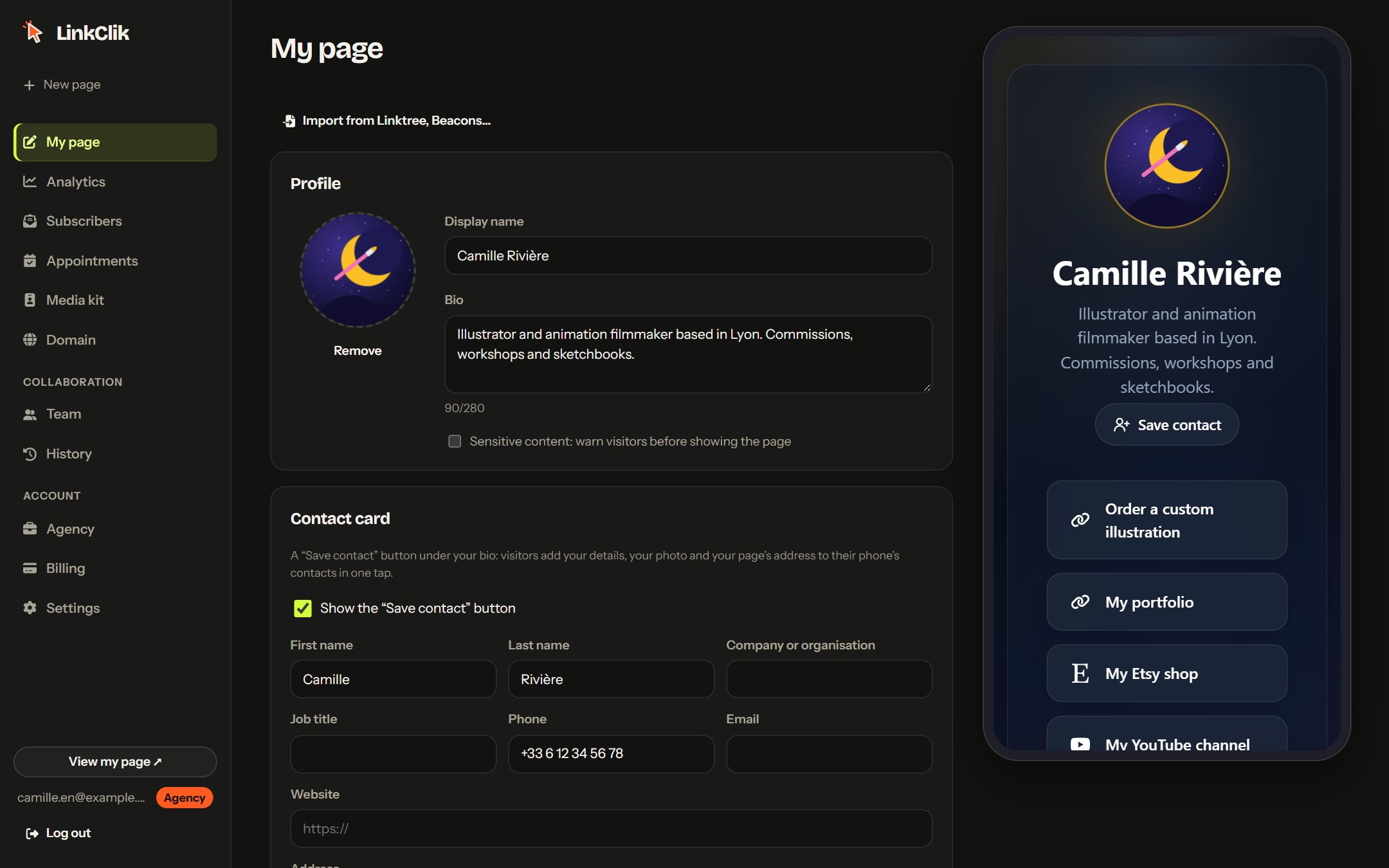Click the LinkClik cursor logo icon

click(x=33, y=32)
